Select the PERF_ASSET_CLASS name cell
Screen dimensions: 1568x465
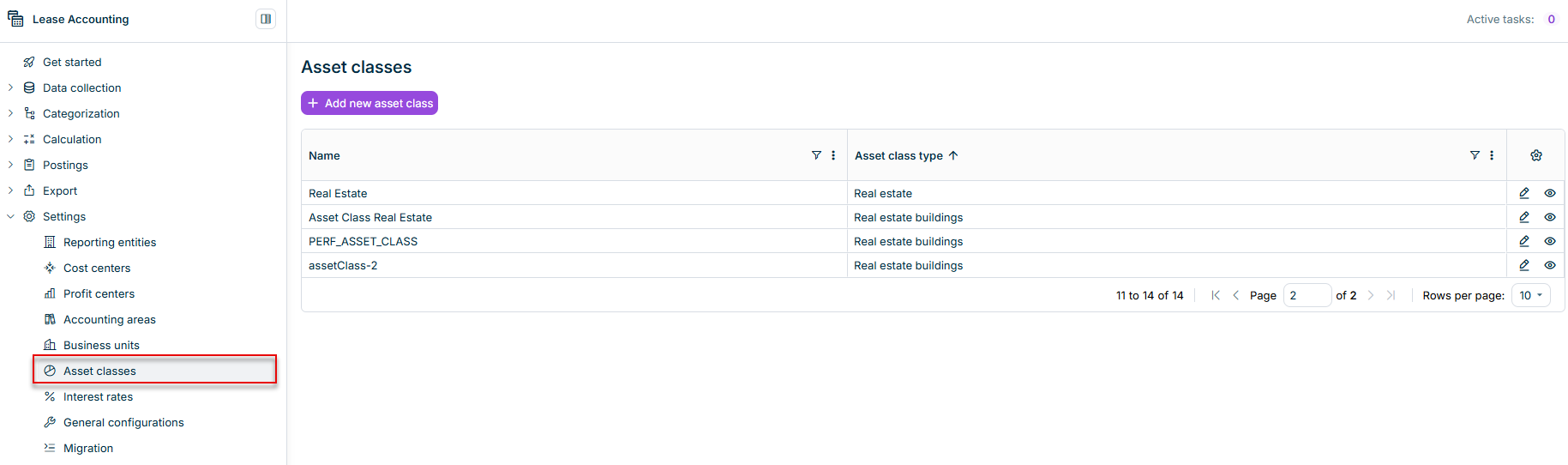click(x=574, y=241)
